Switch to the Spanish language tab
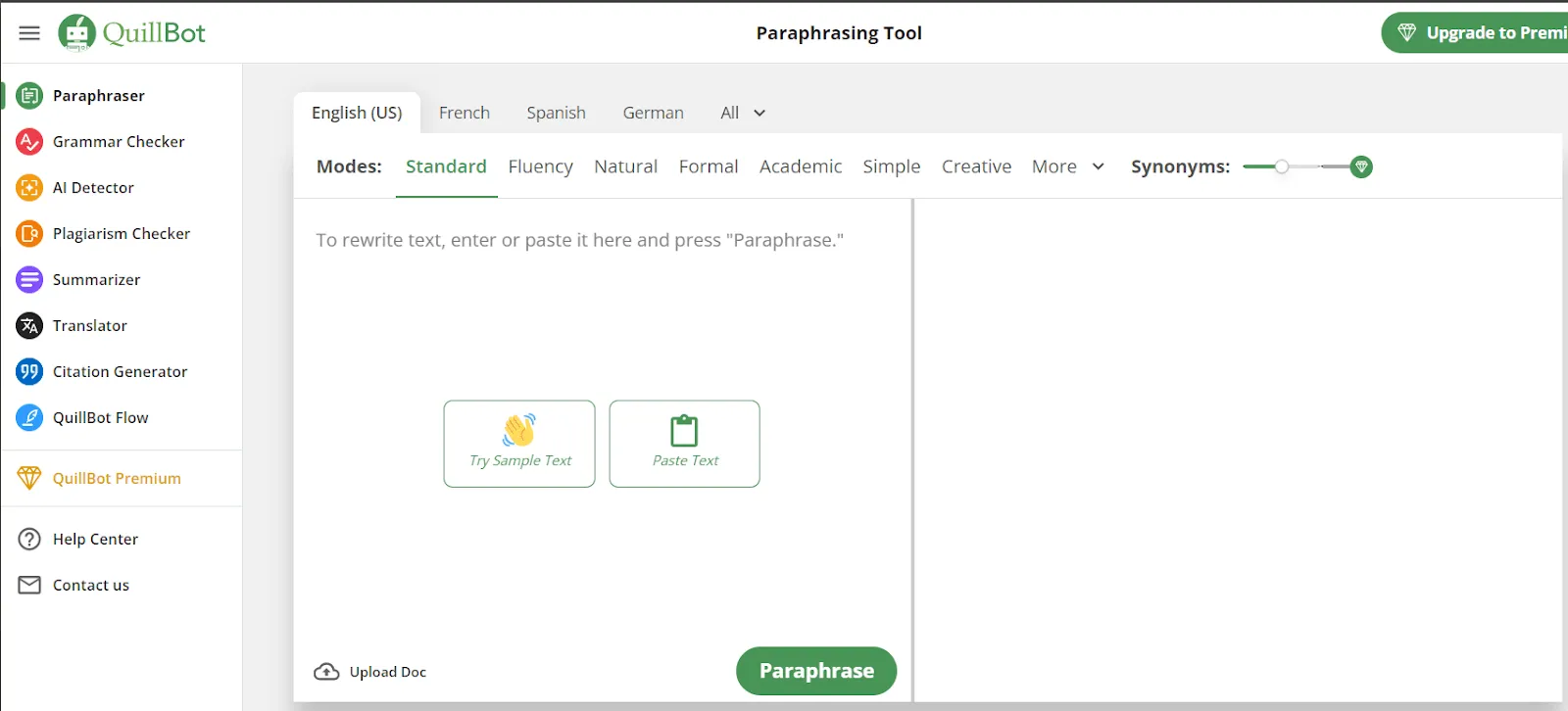The image size is (1568, 711). click(x=556, y=114)
